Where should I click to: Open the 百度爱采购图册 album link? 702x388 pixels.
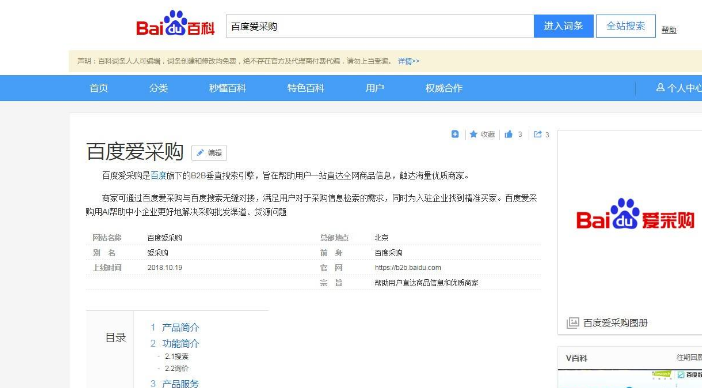(x=616, y=323)
